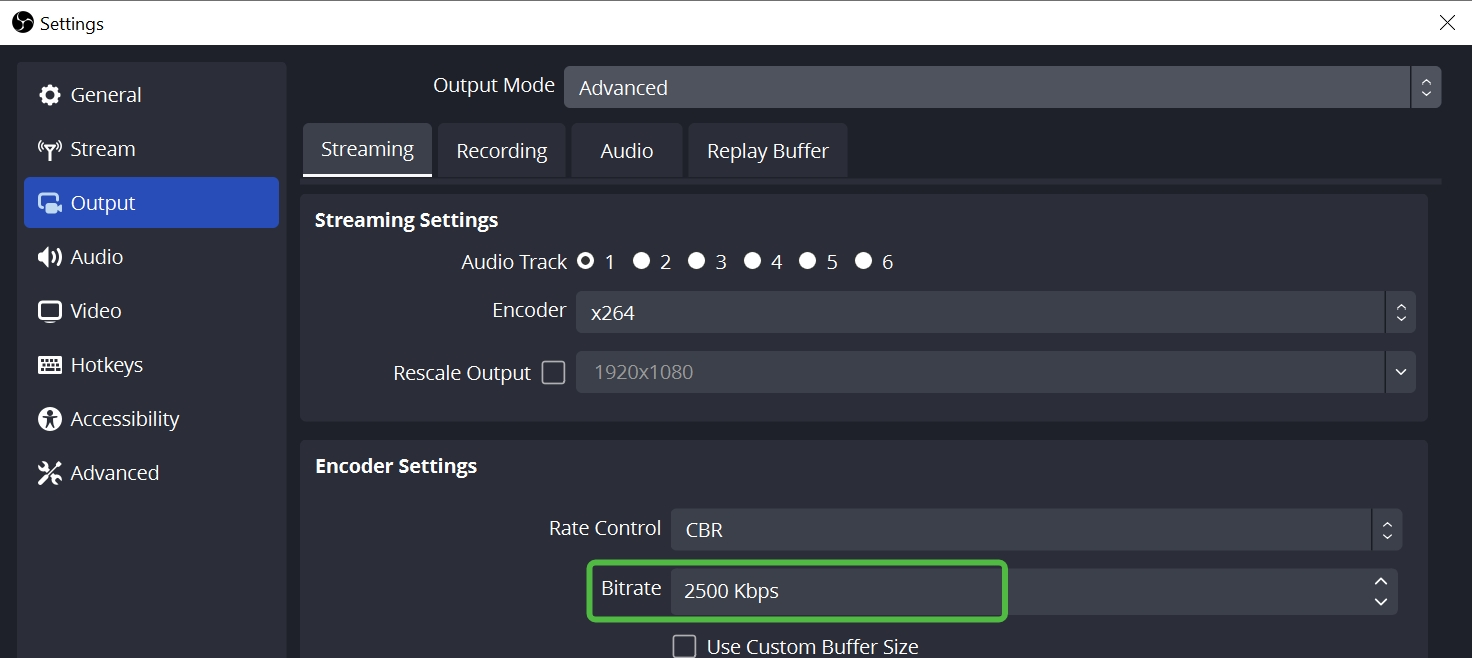Close the Settings window
The height and width of the screenshot is (658, 1472).
1447,23
